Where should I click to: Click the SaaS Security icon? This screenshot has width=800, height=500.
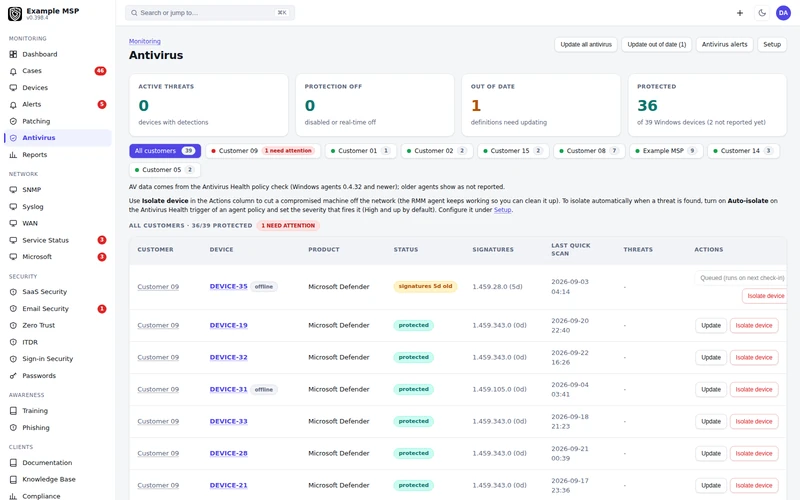[13, 292]
